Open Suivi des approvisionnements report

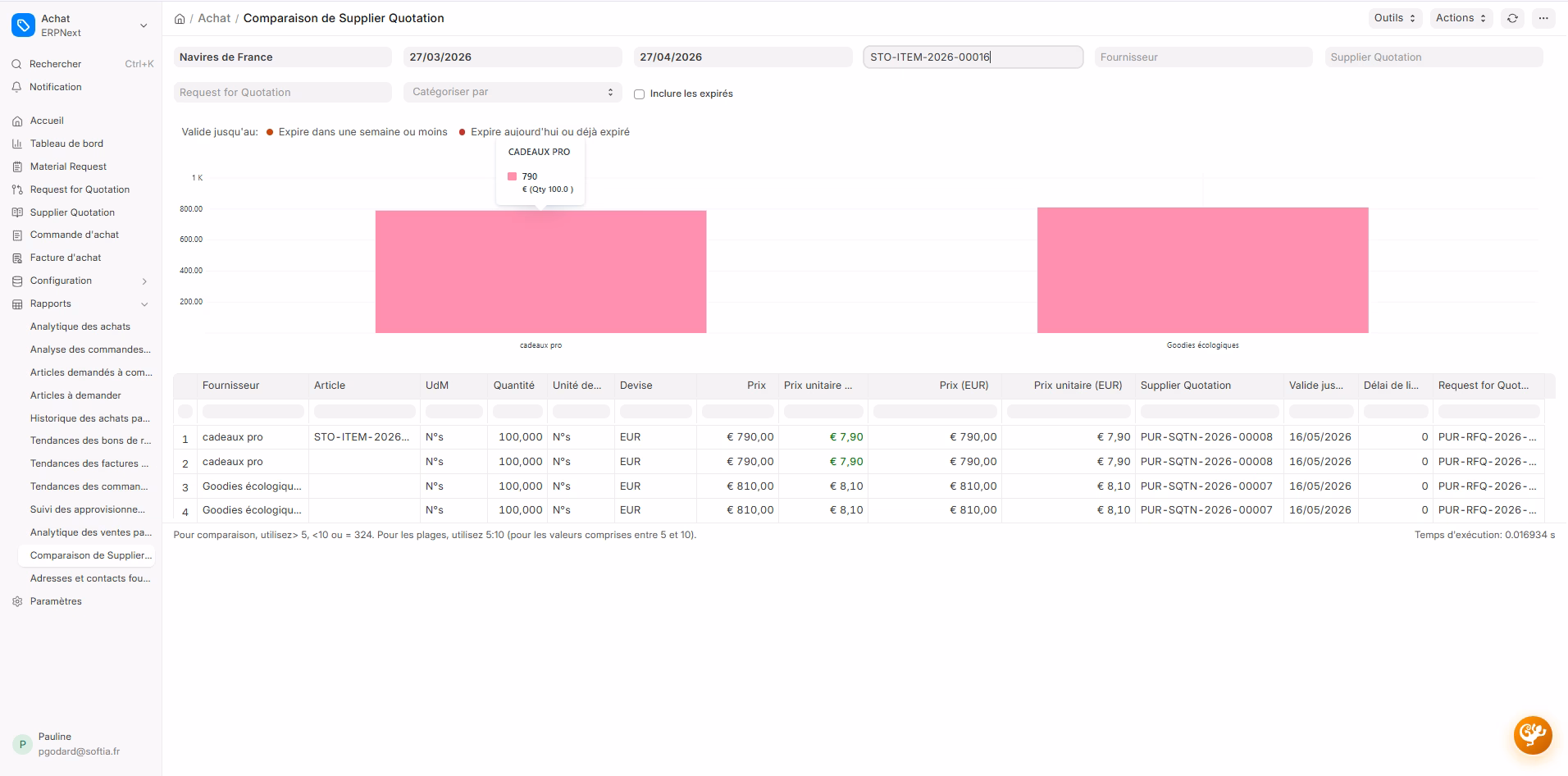pyautogui.click(x=88, y=509)
